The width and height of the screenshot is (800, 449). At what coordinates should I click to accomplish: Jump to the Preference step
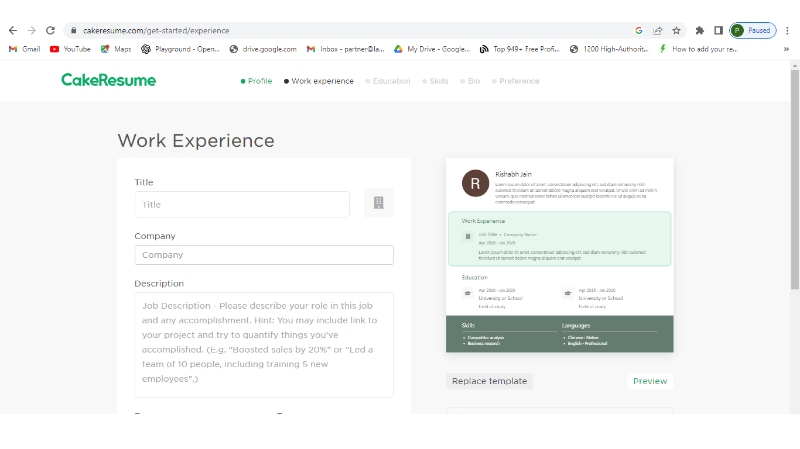pyautogui.click(x=515, y=81)
